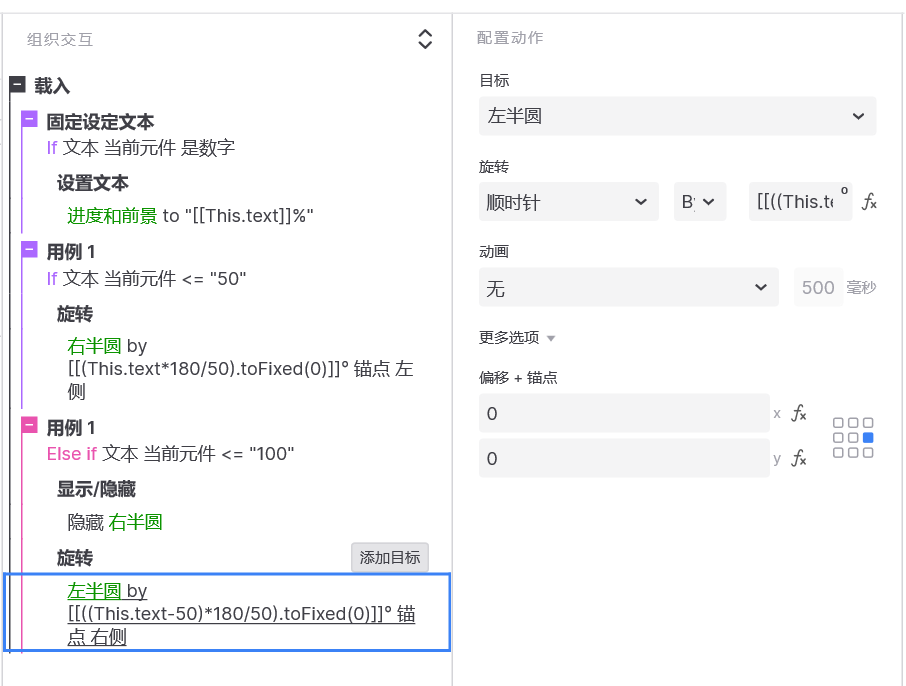Screen dimensions: 906x686
Task: Collapse the 固定设定文本 case with its minus icon
Action: (x=30, y=120)
